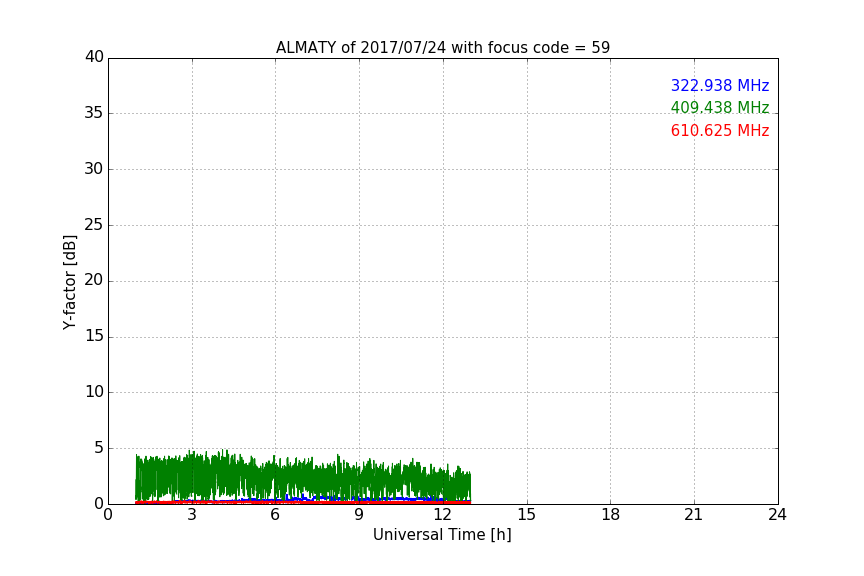The height and width of the screenshot is (576, 864).
Task: Click the x-axis tick label 21
Action: (x=694, y=515)
